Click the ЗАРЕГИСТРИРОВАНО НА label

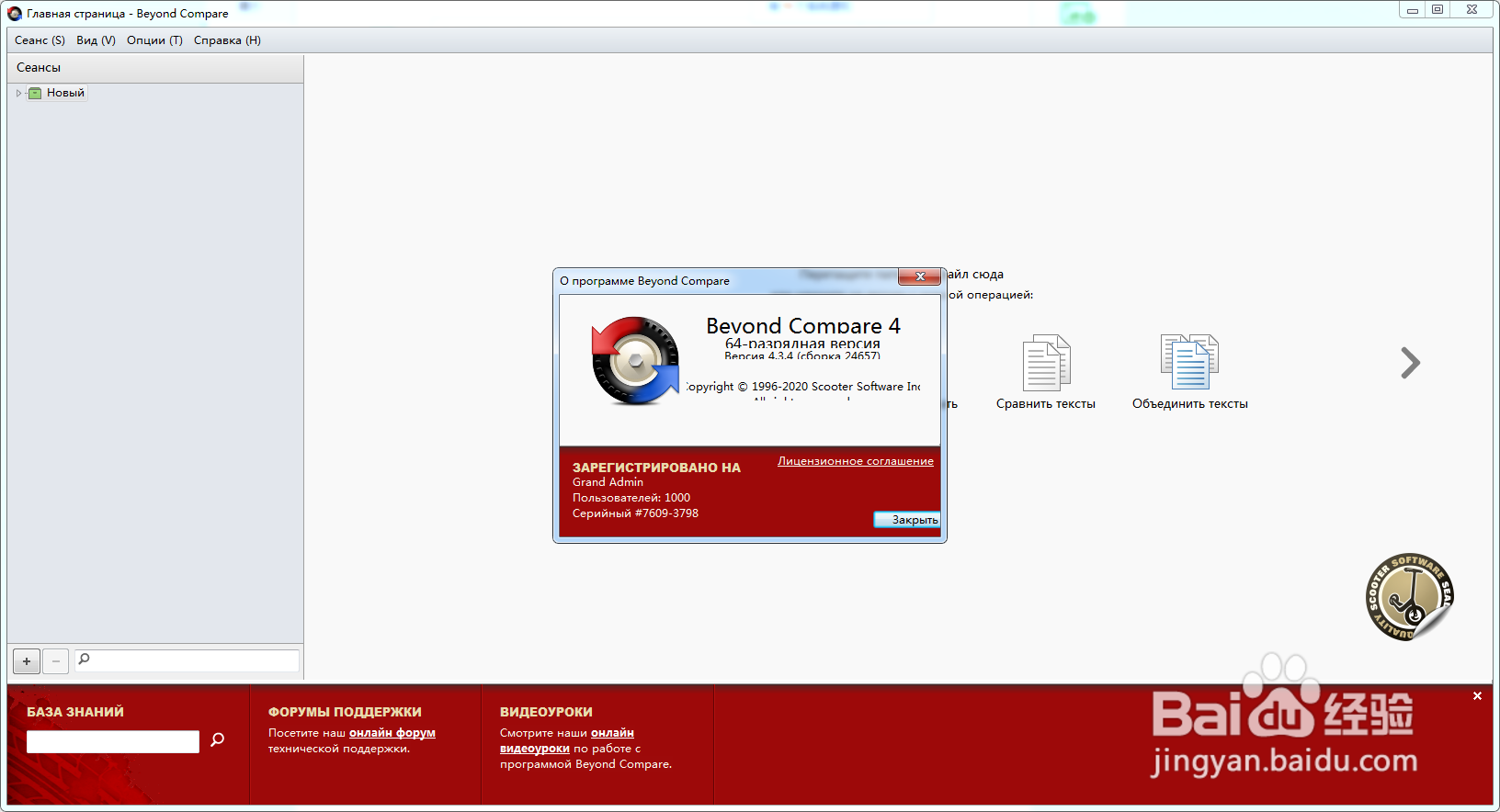(656, 468)
